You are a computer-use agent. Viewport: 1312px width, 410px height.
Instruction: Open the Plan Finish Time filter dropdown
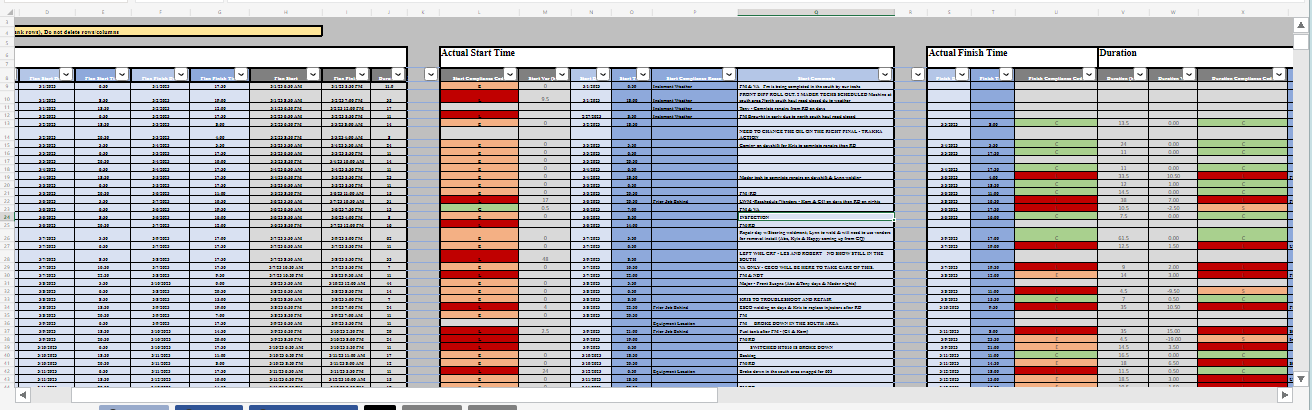tap(240, 74)
